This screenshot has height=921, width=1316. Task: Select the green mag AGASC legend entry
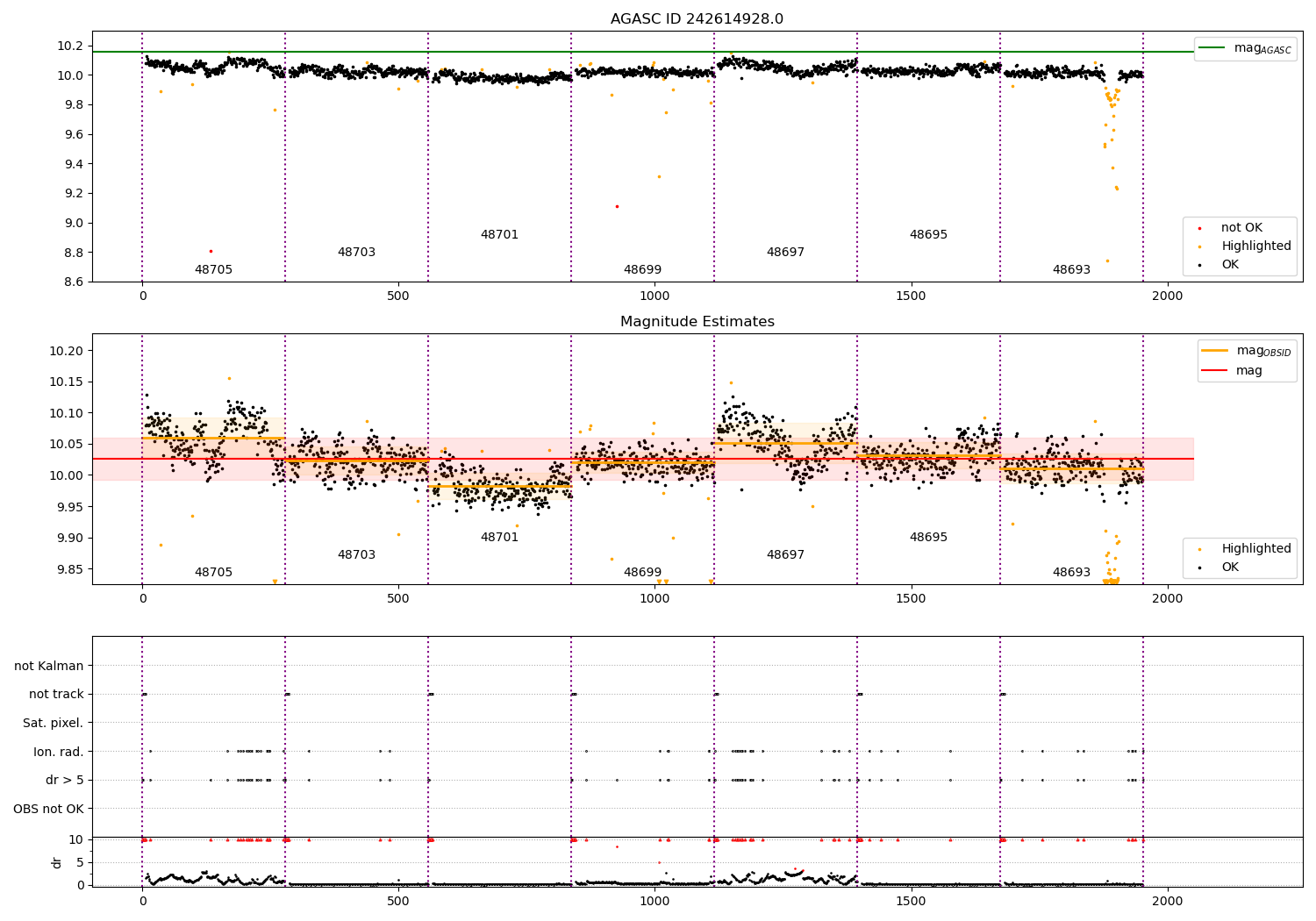coord(1245,48)
